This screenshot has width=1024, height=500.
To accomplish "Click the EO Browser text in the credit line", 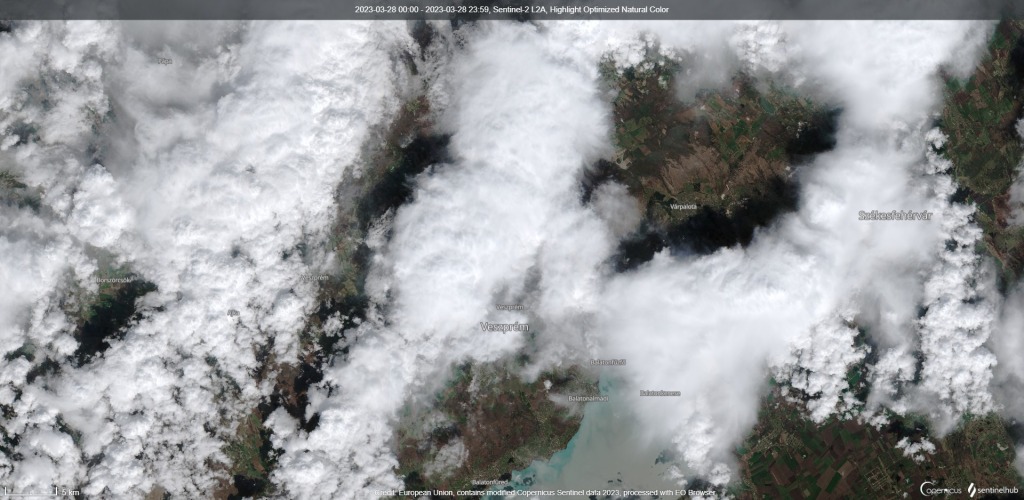I will click(x=692, y=493).
